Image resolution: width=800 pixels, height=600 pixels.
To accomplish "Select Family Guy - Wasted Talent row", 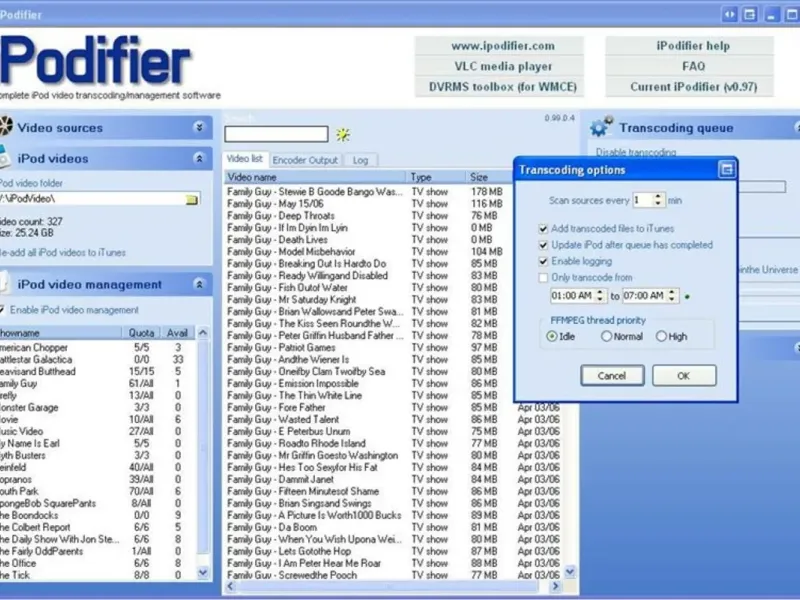I will click(x=393, y=419).
